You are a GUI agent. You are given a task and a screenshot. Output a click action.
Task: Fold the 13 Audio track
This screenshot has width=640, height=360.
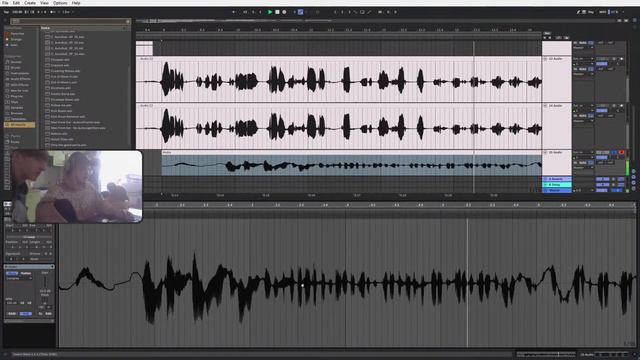click(546, 59)
